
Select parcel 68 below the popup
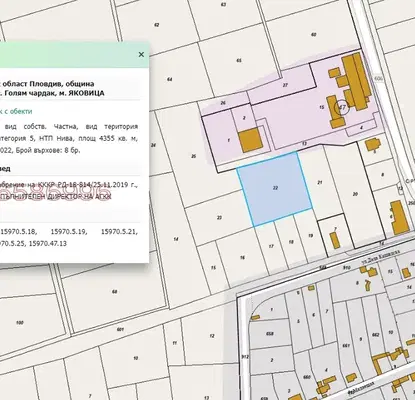pyautogui.click(x=115, y=292)
